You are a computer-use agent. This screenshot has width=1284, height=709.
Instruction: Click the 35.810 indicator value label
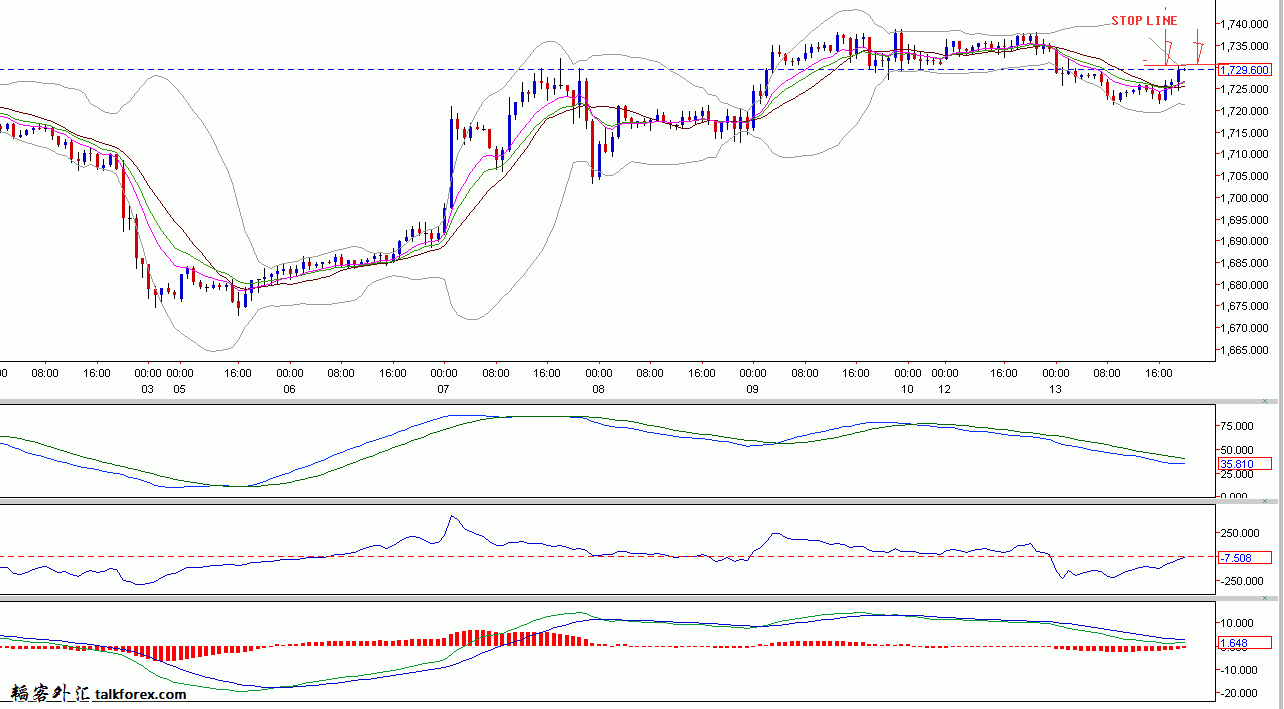click(x=1236, y=464)
